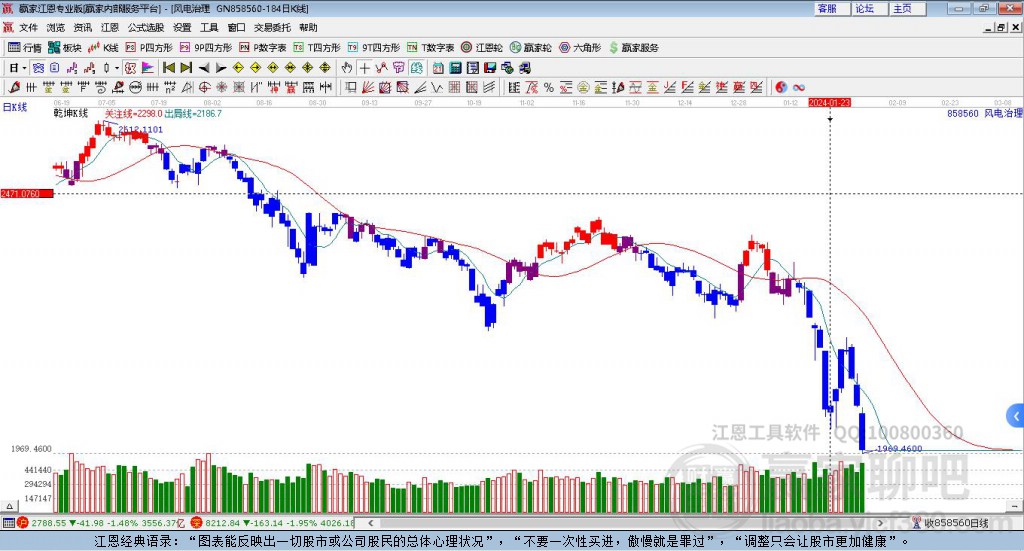Open the T数字表 number table tool
Viewport: 1024px width, 551px height.
pyautogui.click(x=430, y=47)
